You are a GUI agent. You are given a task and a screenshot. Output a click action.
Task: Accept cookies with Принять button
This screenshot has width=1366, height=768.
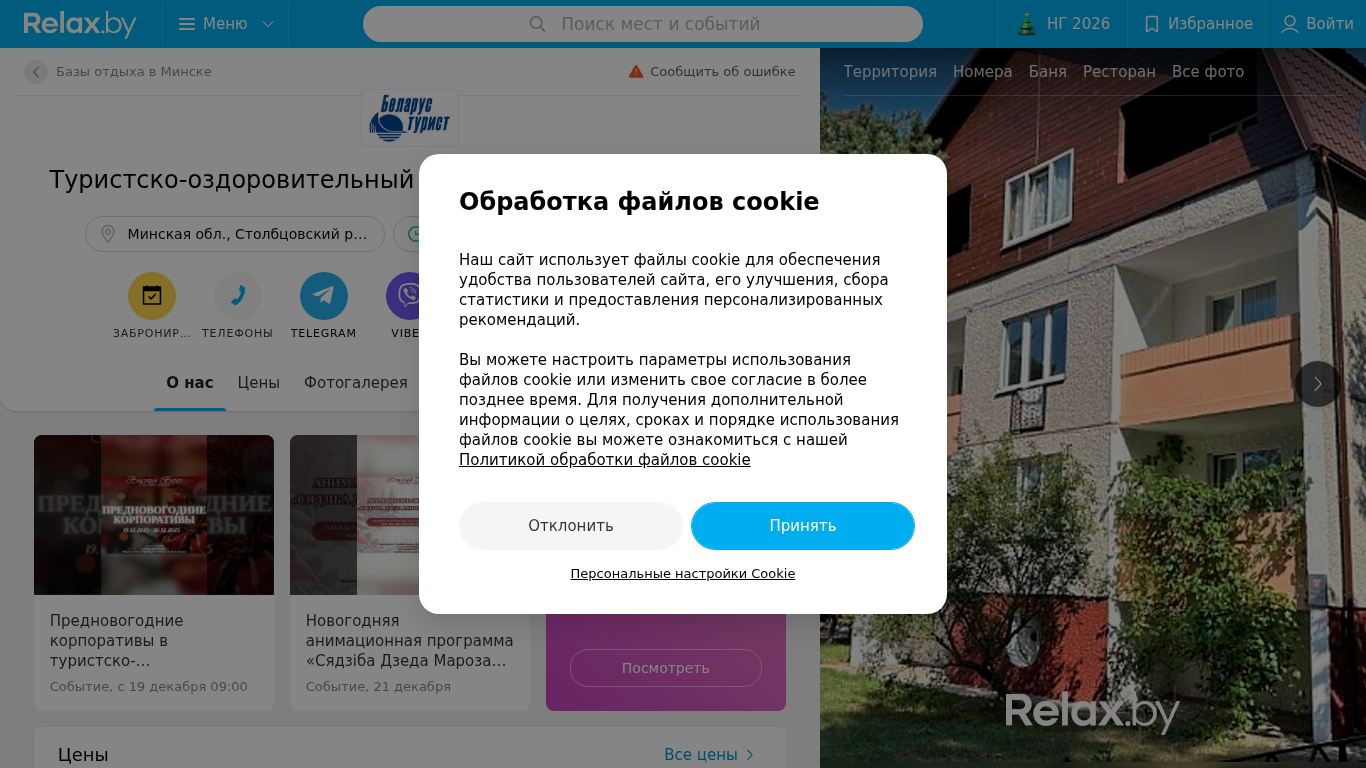pos(803,526)
